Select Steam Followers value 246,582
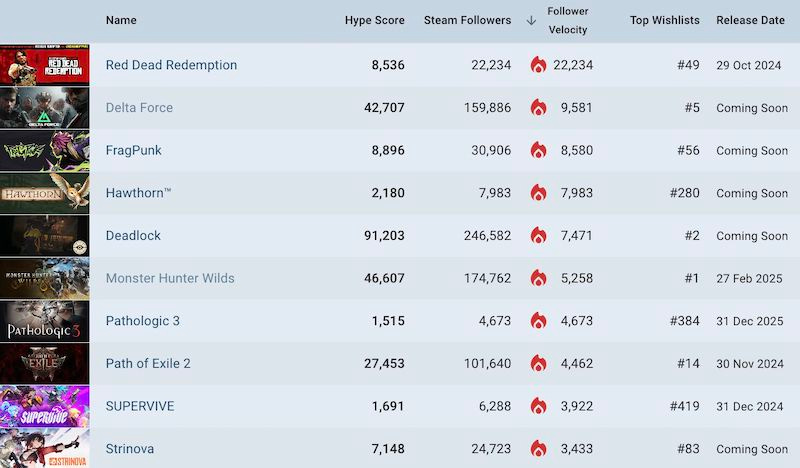The image size is (800, 468). (487, 235)
